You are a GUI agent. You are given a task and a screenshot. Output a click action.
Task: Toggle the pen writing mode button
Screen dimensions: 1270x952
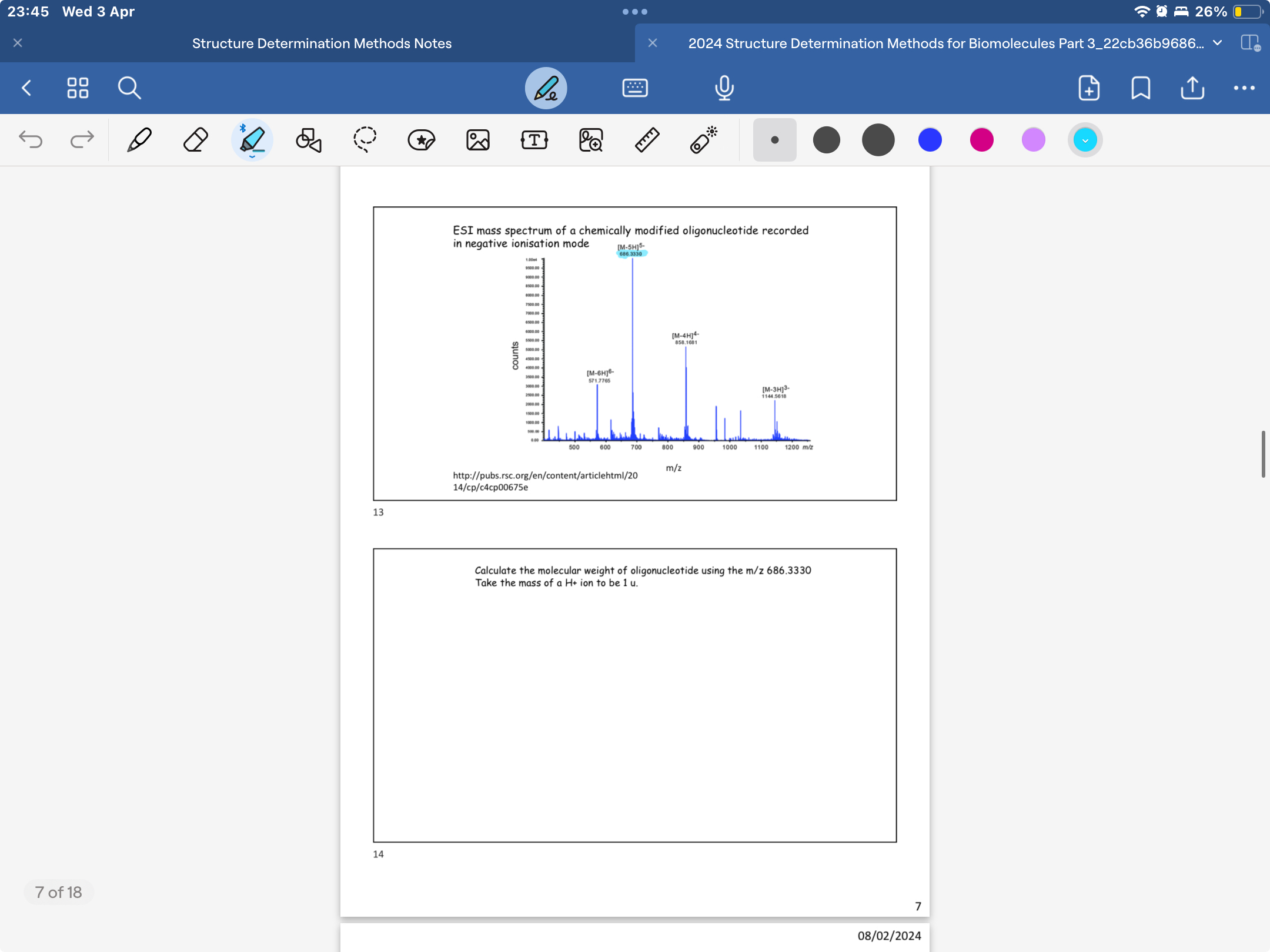coord(546,88)
